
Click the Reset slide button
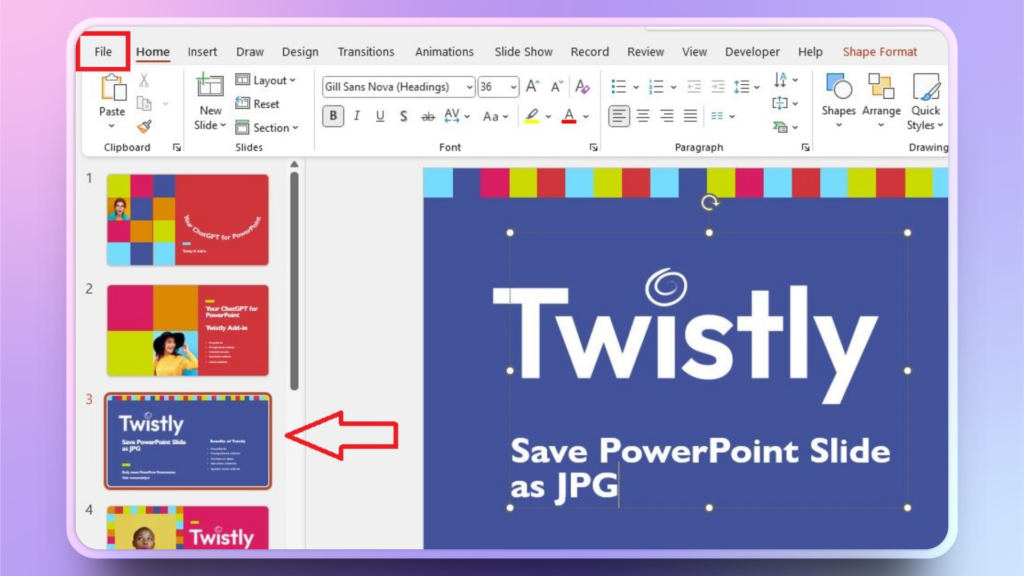pyautogui.click(x=258, y=104)
